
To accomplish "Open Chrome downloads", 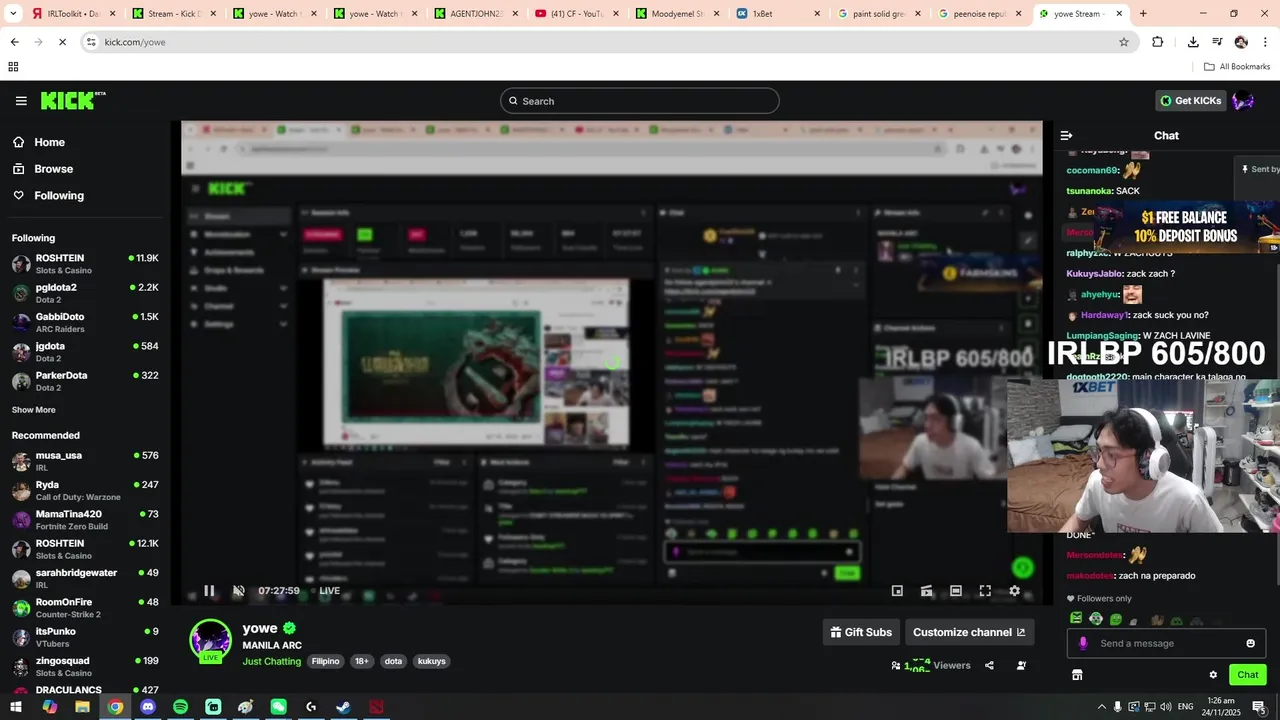I will (1193, 42).
